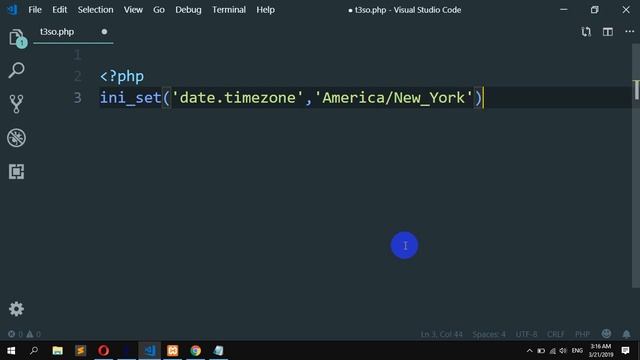This screenshot has height=360, width=640.
Task: Click line number 3 in the gutter
Action: pyautogui.click(x=77, y=98)
